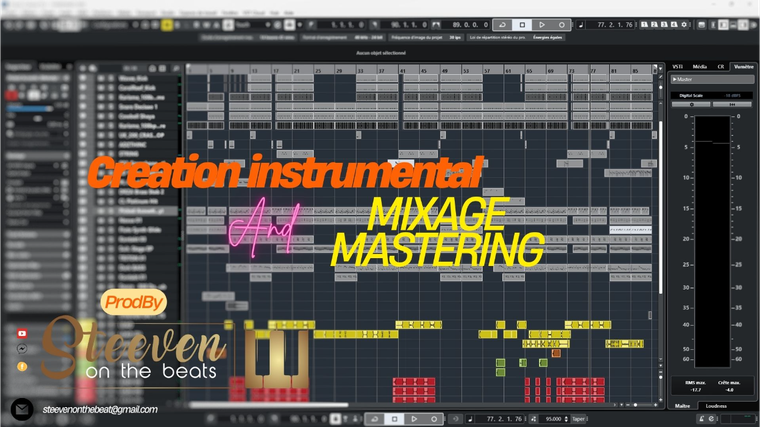The height and width of the screenshot is (427, 760).
Task: Select the Maître tab below the meter
Action: coord(682,405)
